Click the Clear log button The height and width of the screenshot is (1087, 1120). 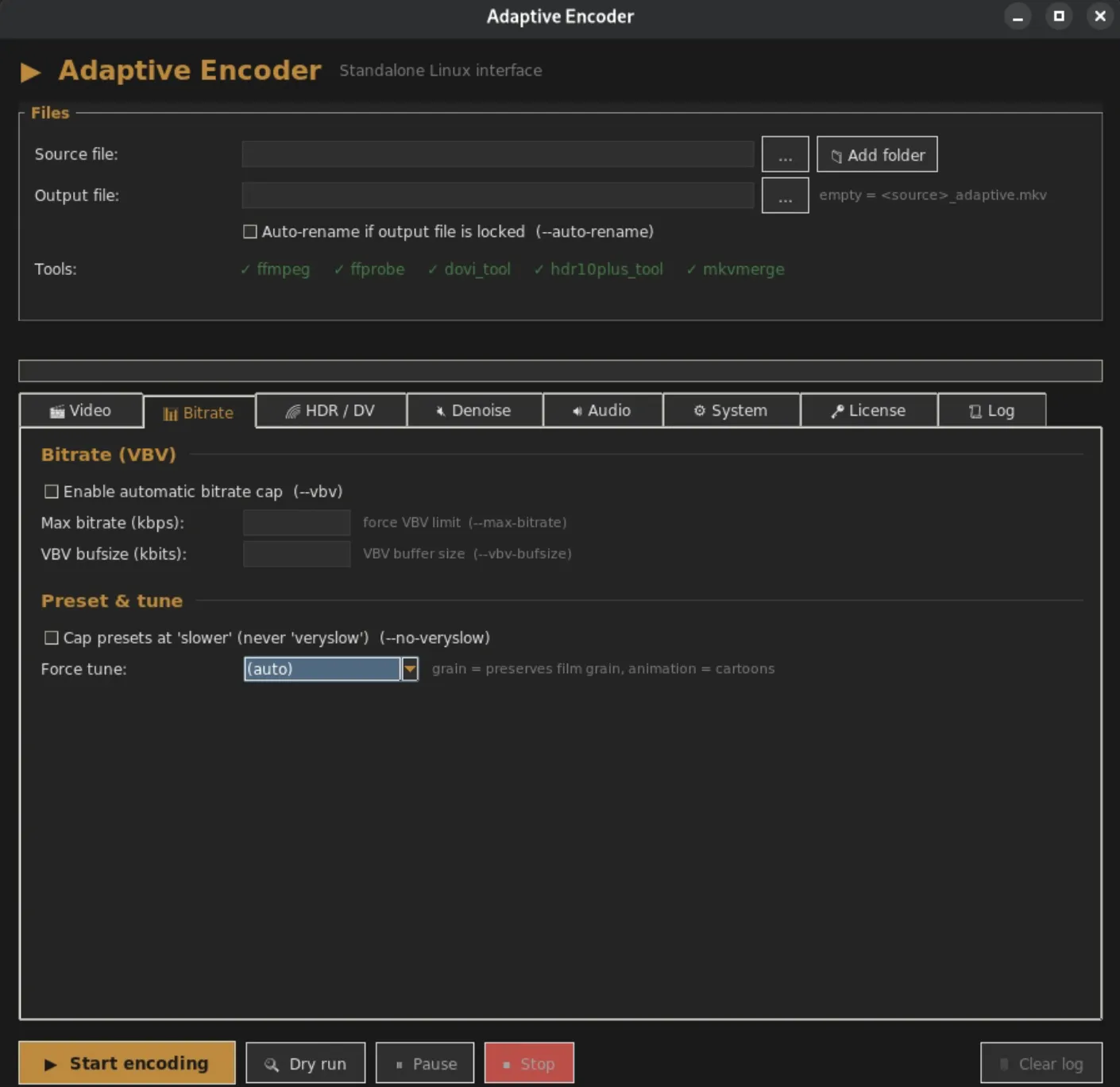coord(1041,1063)
